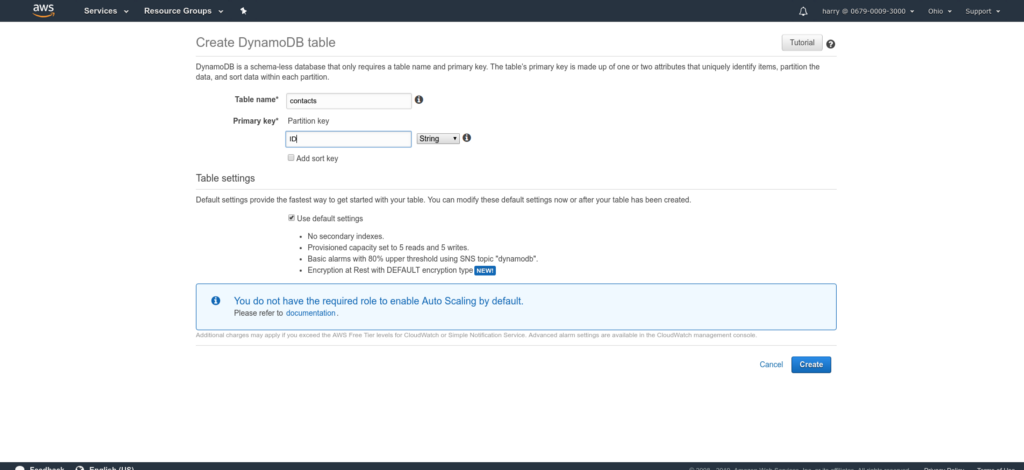Open the documentation link
Viewport: 1024px width, 470px height.
[x=311, y=313]
